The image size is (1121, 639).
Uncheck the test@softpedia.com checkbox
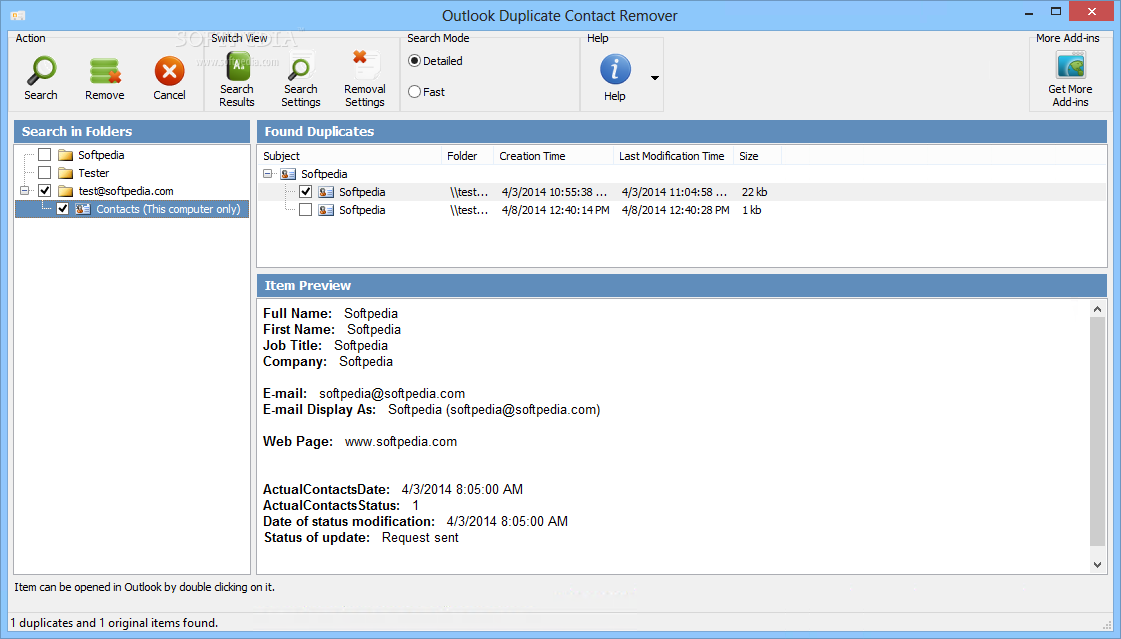coord(44,190)
